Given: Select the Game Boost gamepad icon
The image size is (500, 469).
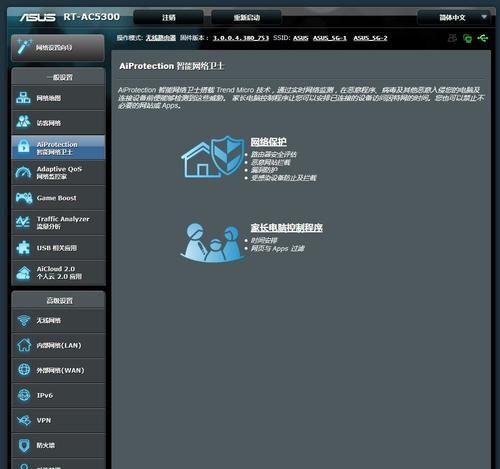Looking at the screenshot, I should (x=24, y=198).
